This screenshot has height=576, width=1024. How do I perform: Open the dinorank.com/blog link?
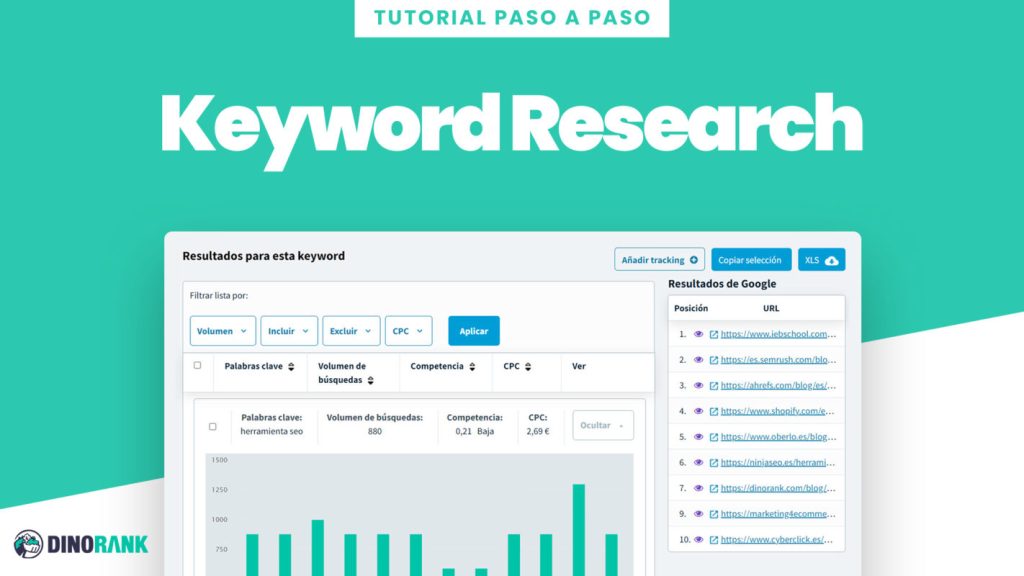pyautogui.click(x=778, y=488)
